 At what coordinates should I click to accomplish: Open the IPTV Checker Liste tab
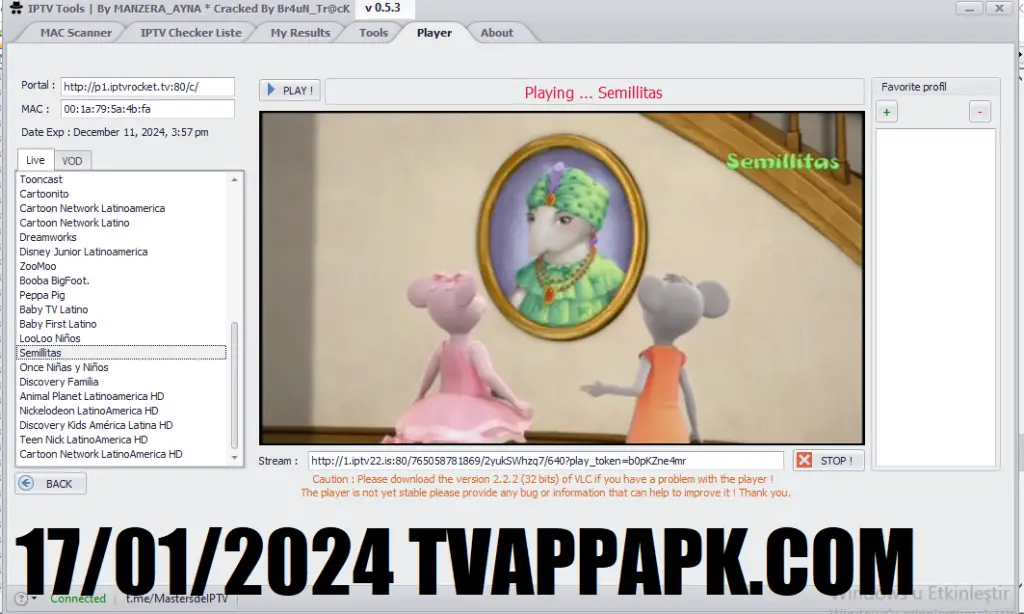click(x=191, y=33)
